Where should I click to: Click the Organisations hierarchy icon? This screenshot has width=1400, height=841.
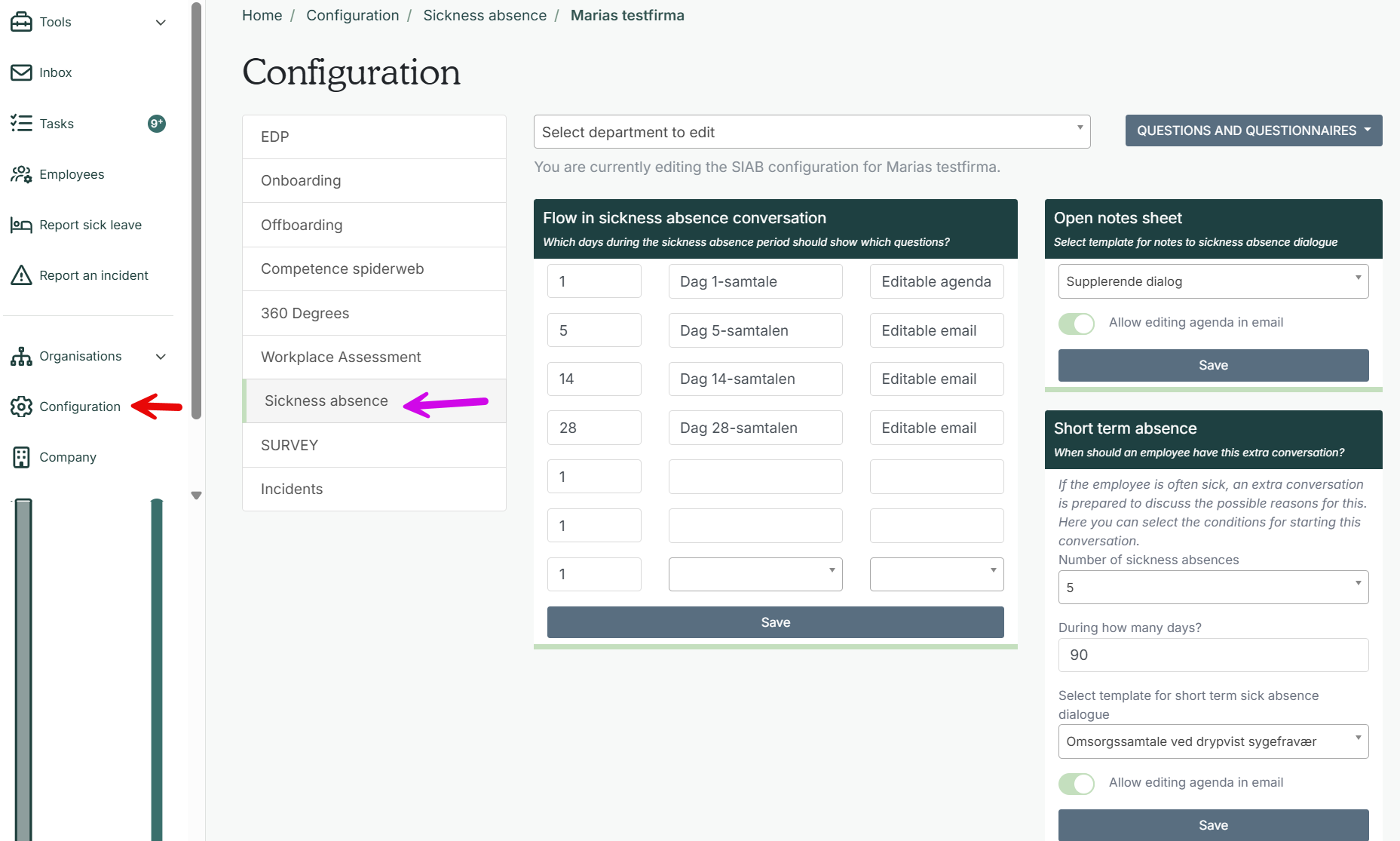(x=21, y=356)
